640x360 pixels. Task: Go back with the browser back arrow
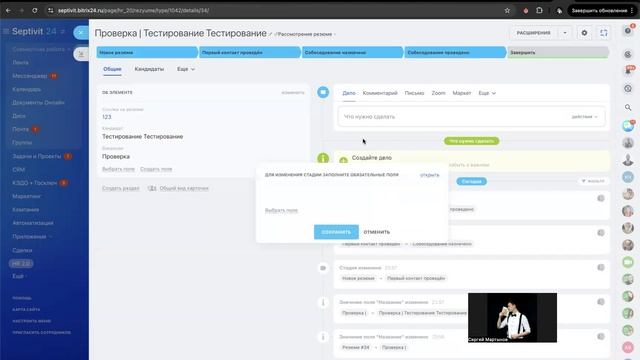8,11
